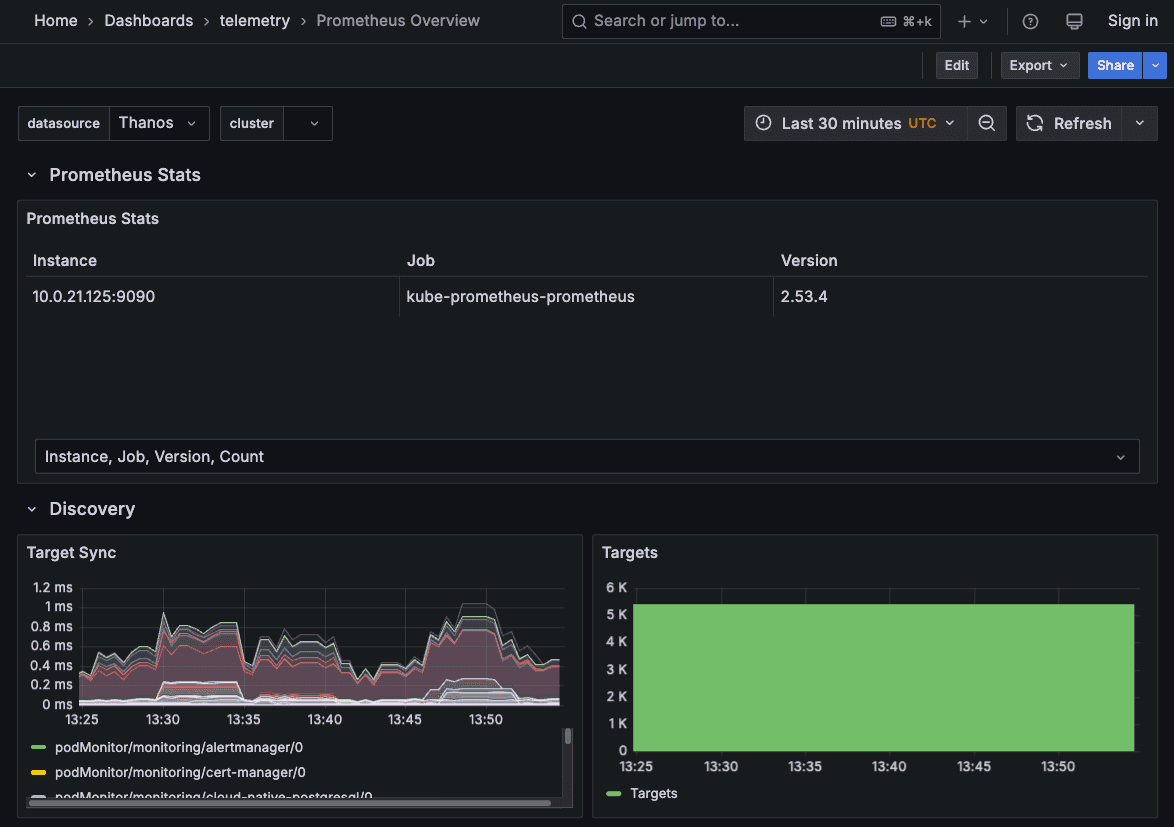Click the Instance column header

tap(64, 260)
